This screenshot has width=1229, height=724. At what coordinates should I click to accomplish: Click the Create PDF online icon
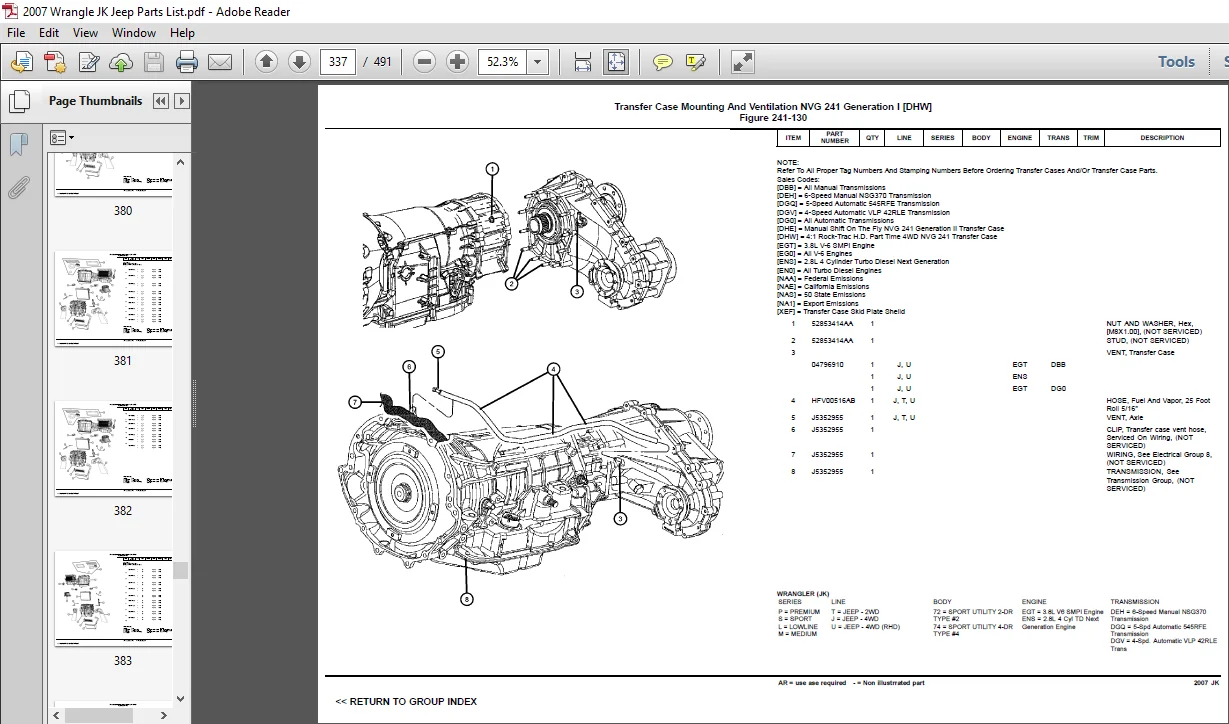(x=55, y=62)
